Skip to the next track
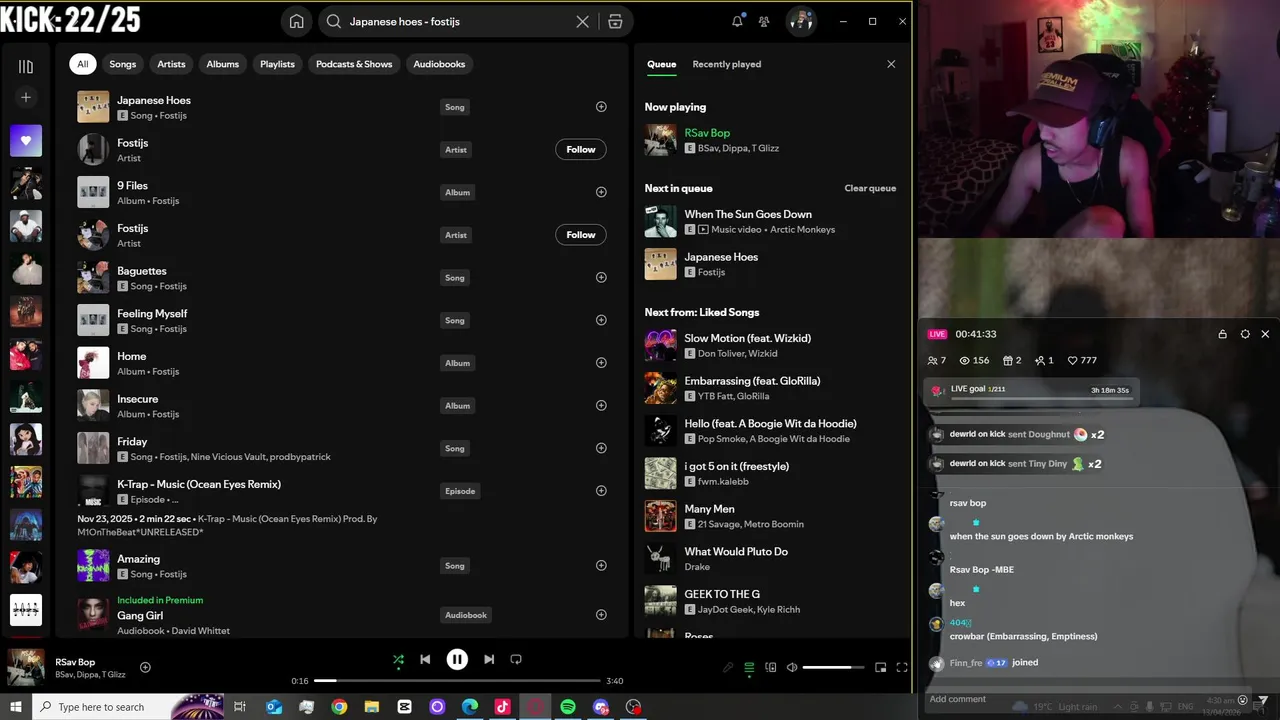The width and height of the screenshot is (1280, 720). [489, 659]
